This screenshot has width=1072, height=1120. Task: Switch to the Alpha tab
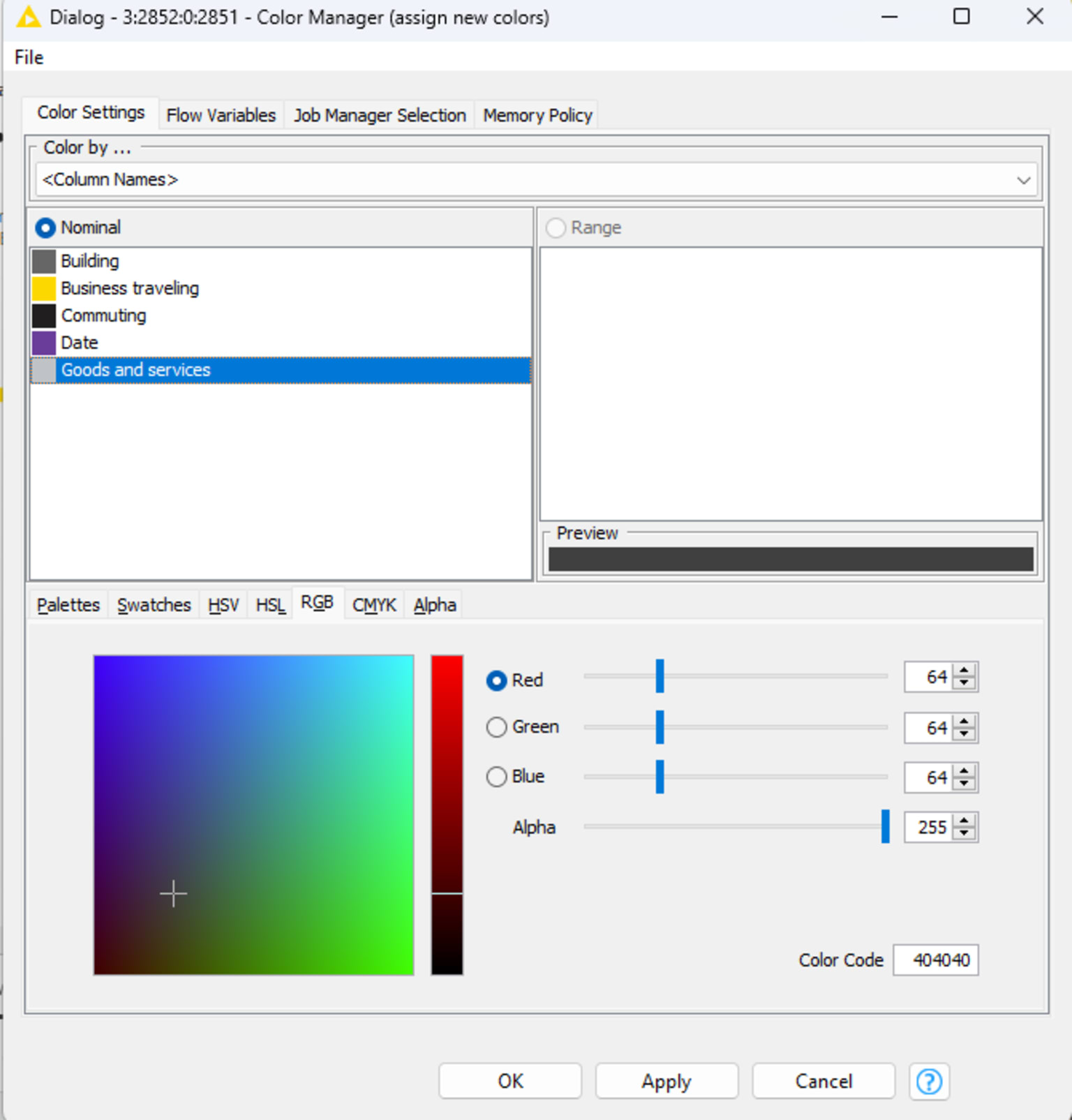point(435,605)
